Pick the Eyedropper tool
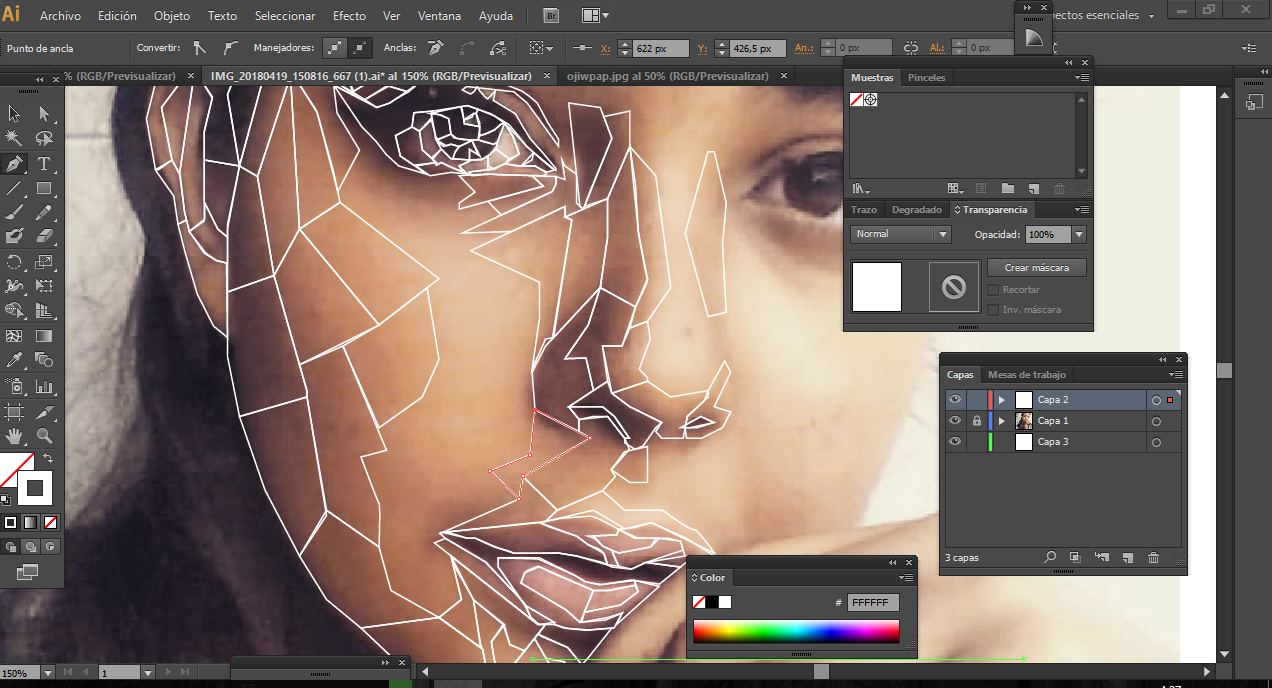Screen dimensions: 1272x688 point(14,361)
